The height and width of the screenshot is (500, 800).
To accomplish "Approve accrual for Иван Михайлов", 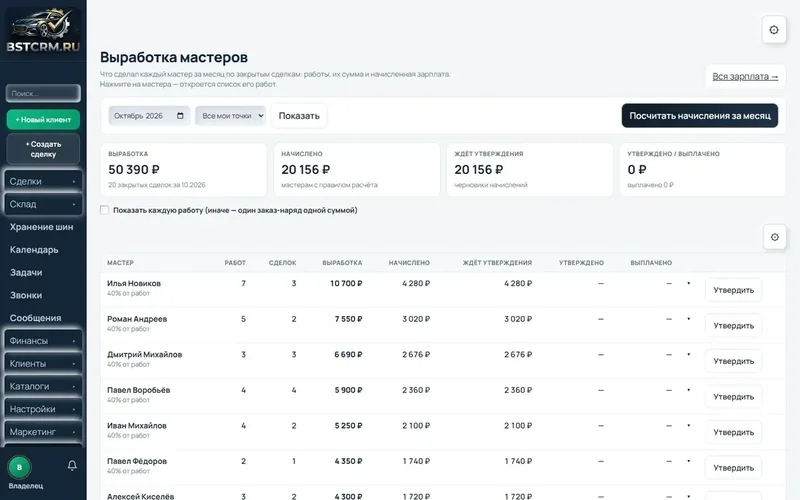I will (733, 432).
